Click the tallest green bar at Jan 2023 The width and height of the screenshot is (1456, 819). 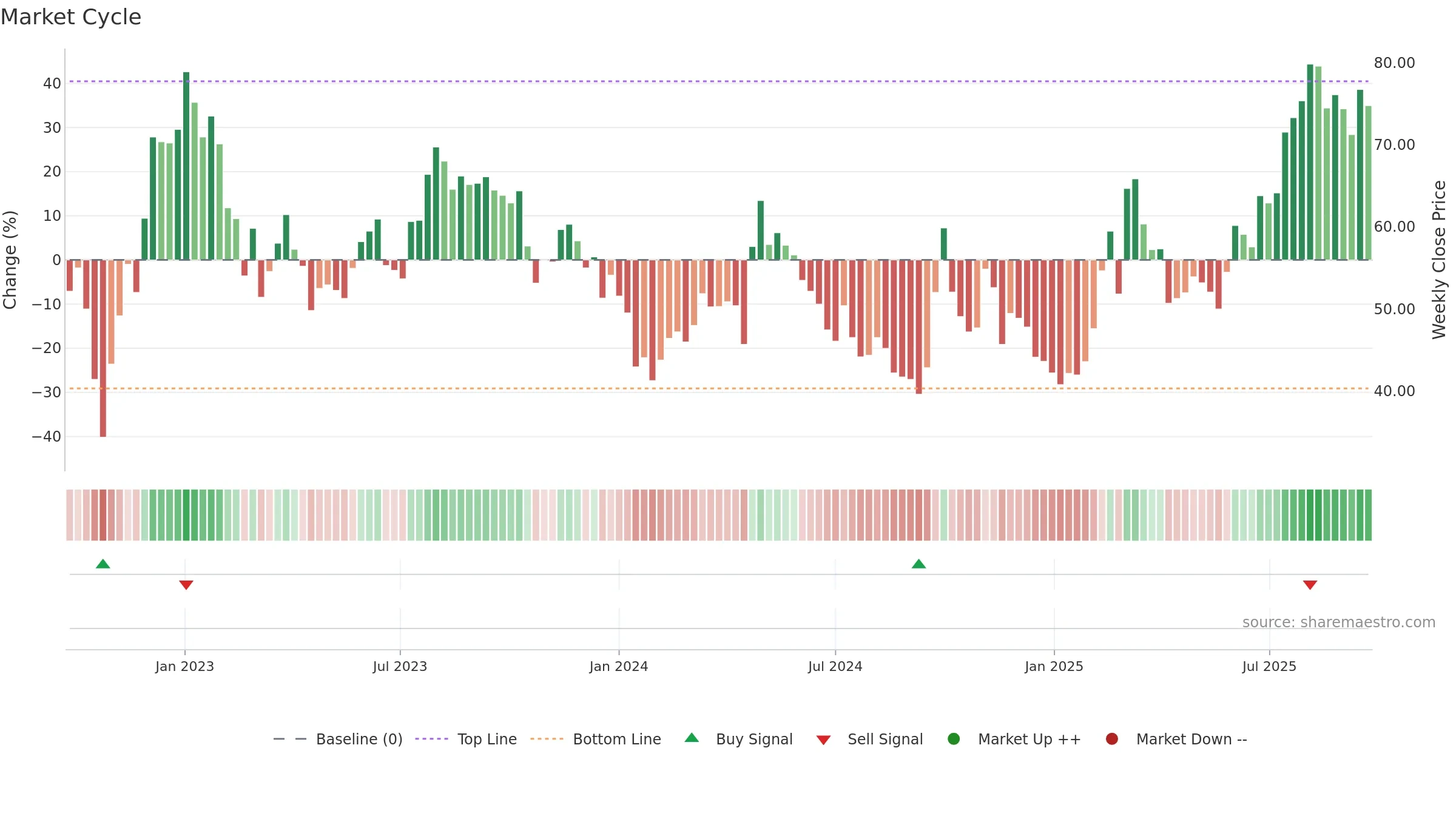186,166
